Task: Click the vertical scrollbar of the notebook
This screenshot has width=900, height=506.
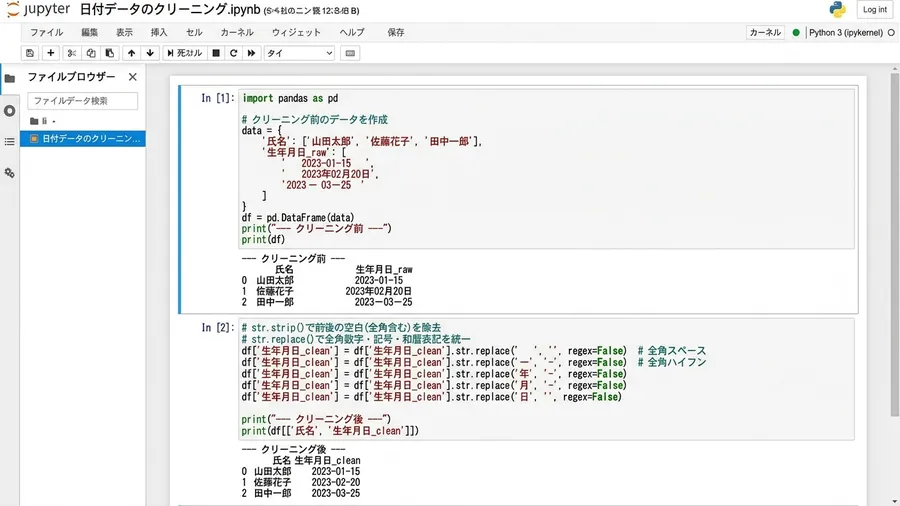Action: [x=894, y=244]
